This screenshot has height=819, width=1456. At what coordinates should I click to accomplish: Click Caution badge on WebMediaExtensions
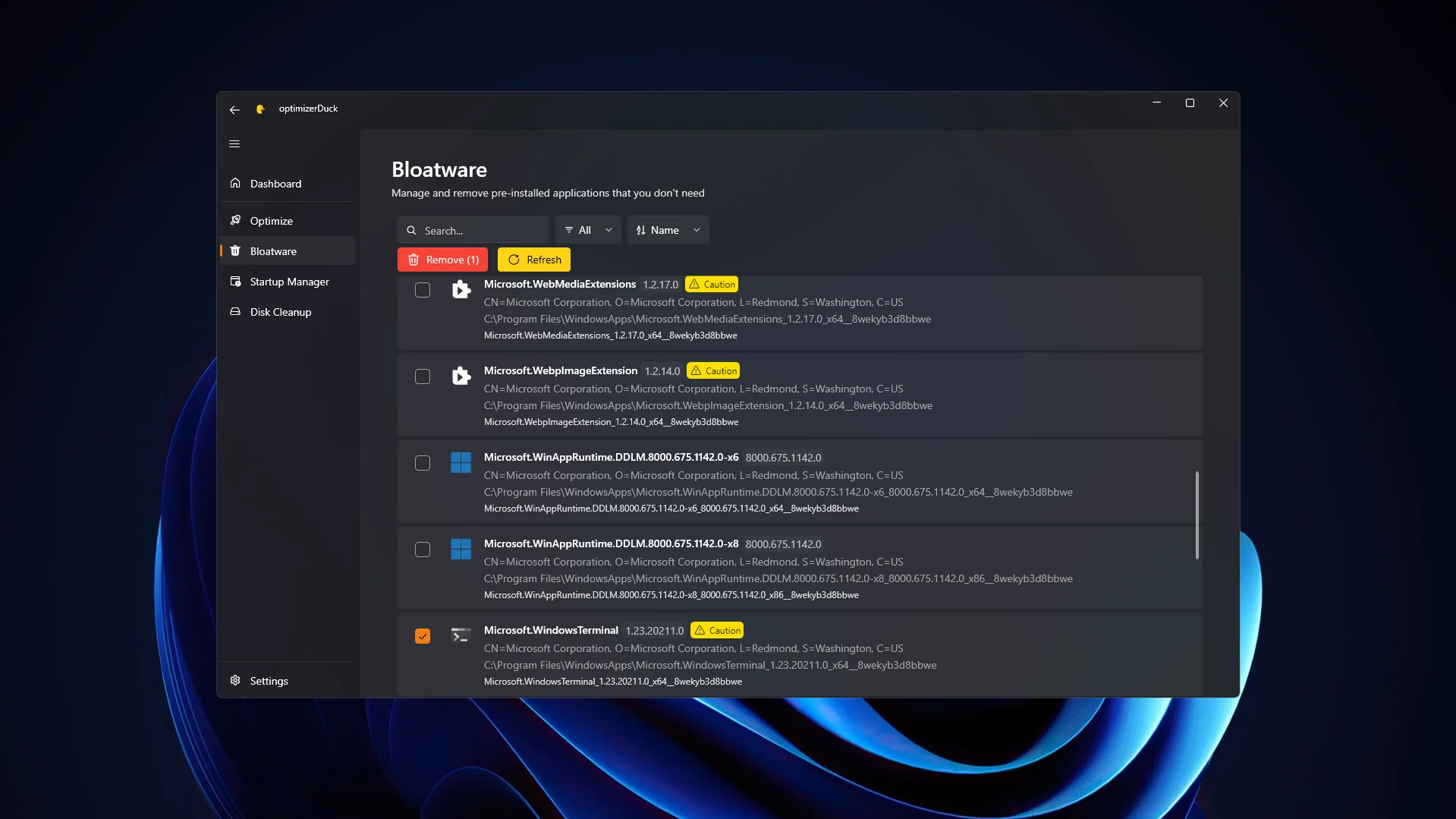click(x=712, y=285)
